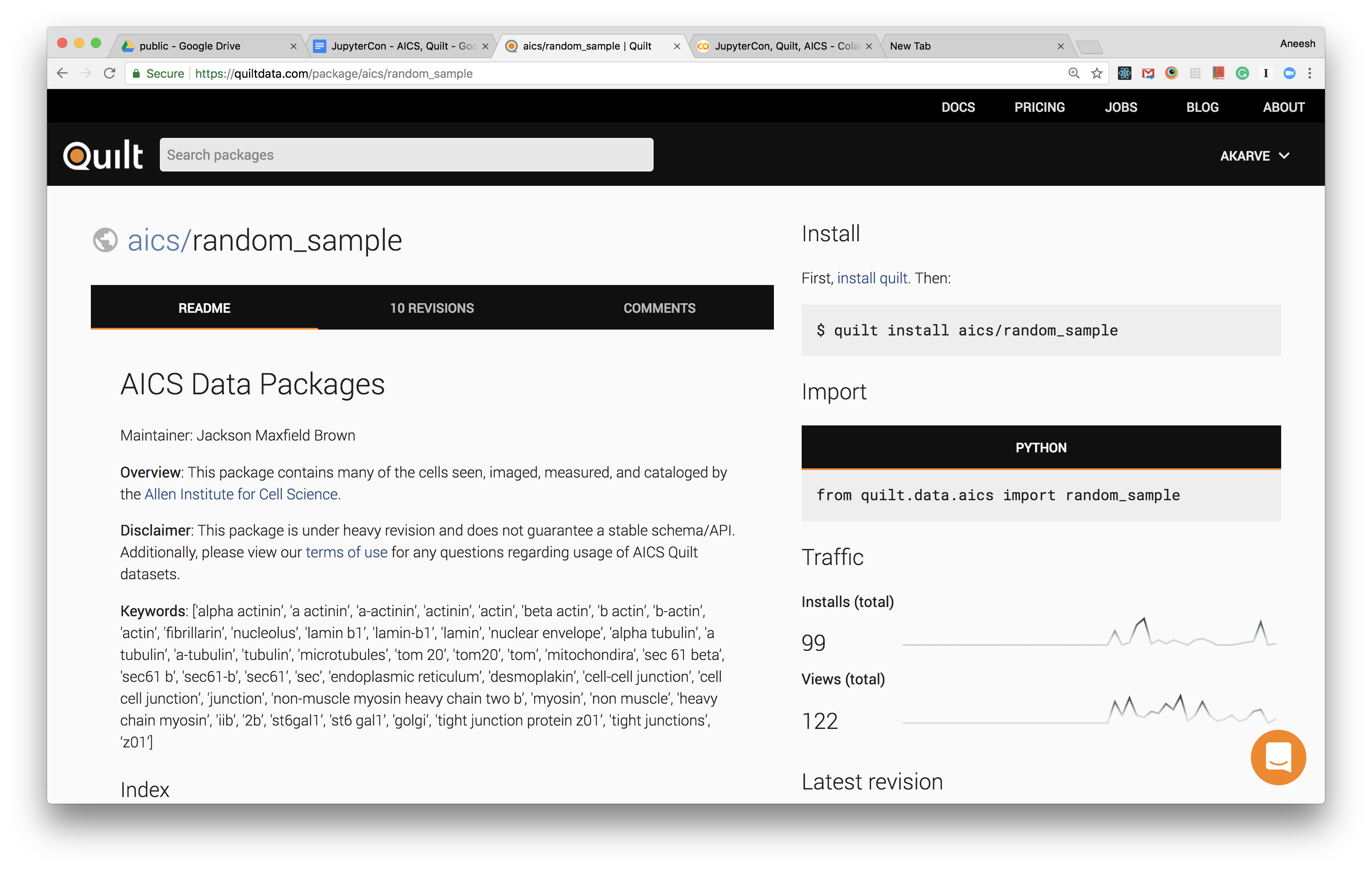Open PRICING in the top navigation
Image resolution: width=1372 pixels, height=871 pixels.
[1039, 107]
